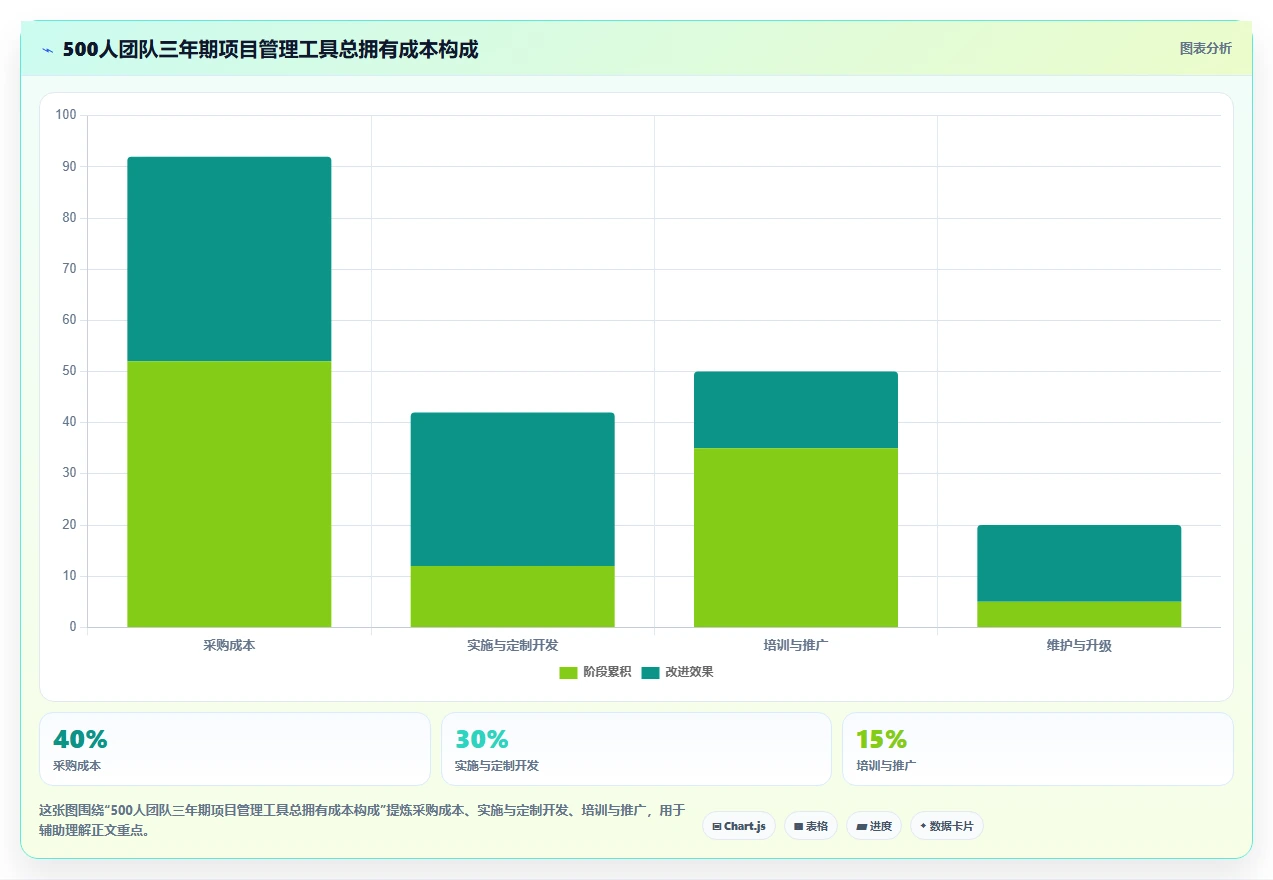The height and width of the screenshot is (880, 1273).
Task: Click the light green 阶段累积 legend swatch
Action: coord(568,672)
